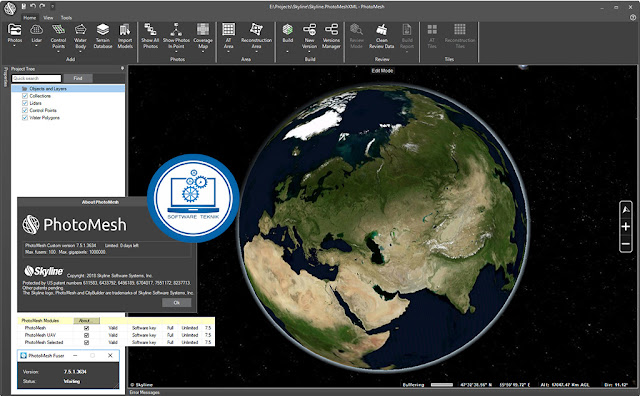Expand the AT Area dropdown arrow
The image size is (640, 396).
pos(229,52)
